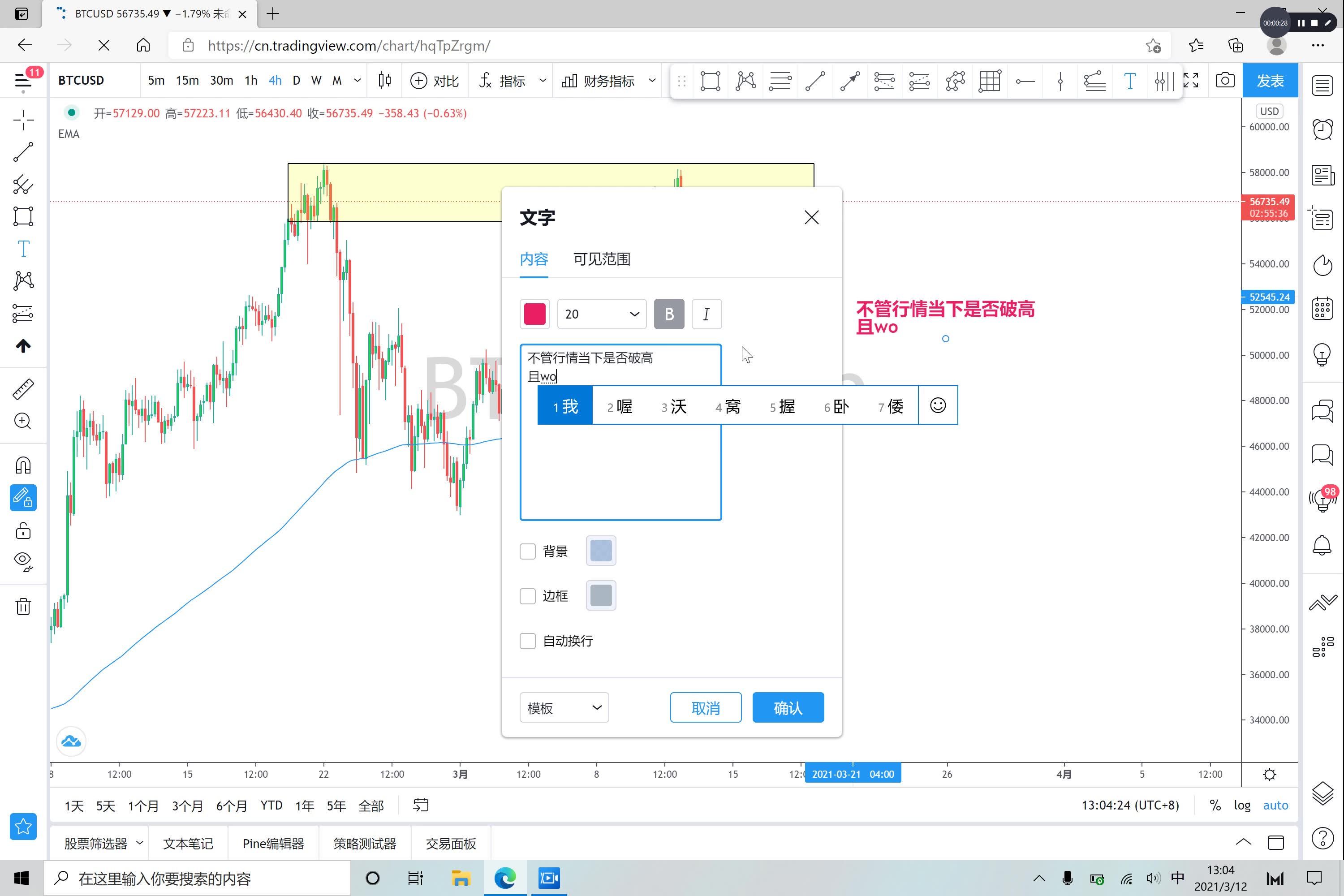The height and width of the screenshot is (896, 1344).
Task: Select the arrow line tool in floating toolbar
Action: click(850, 81)
